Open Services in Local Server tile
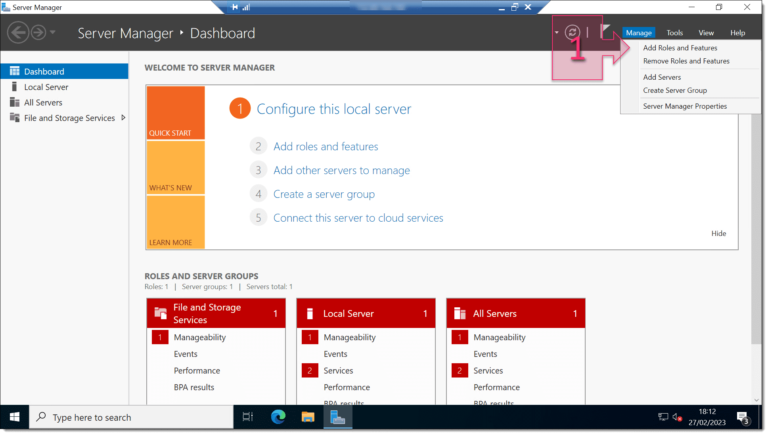Viewport: 768px width, 435px height. tap(338, 371)
